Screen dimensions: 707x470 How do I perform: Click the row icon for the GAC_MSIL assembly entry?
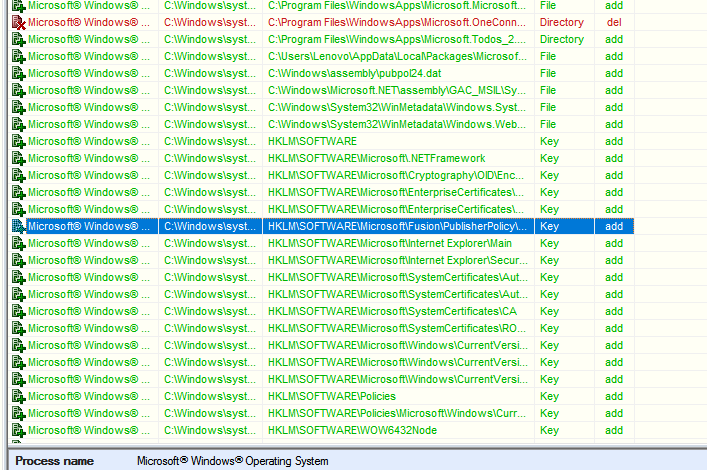[x=18, y=91]
